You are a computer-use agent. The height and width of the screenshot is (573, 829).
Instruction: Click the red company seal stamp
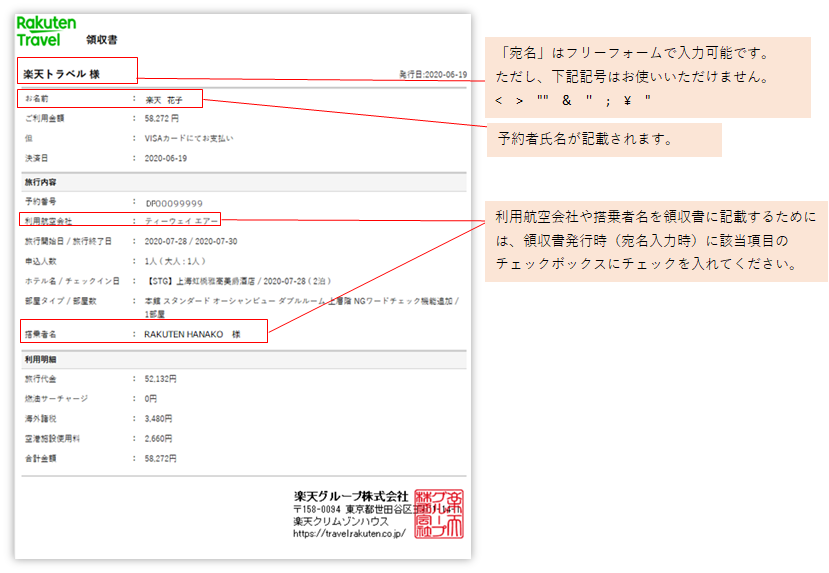(439, 514)
